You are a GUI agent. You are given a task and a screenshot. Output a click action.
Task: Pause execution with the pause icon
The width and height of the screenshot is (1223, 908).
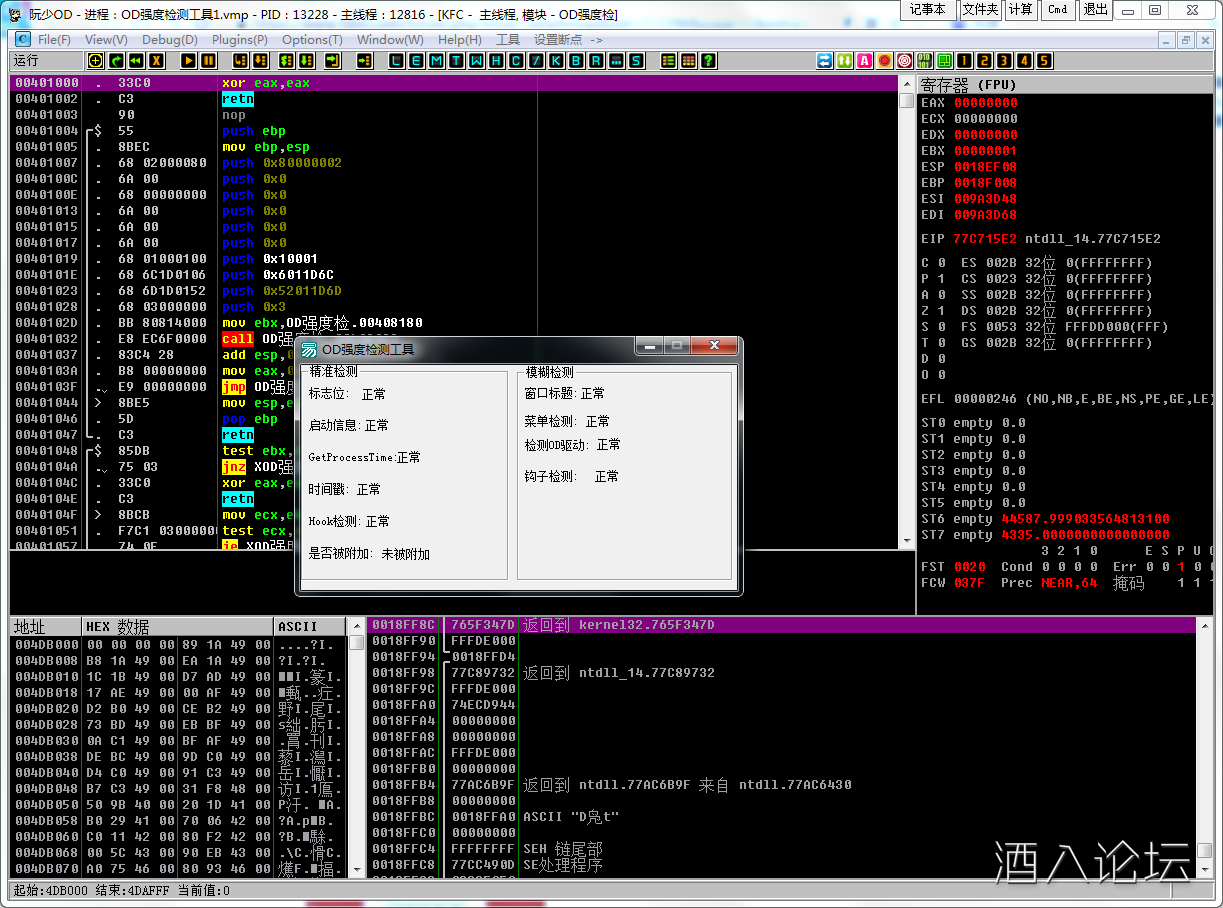208,61
